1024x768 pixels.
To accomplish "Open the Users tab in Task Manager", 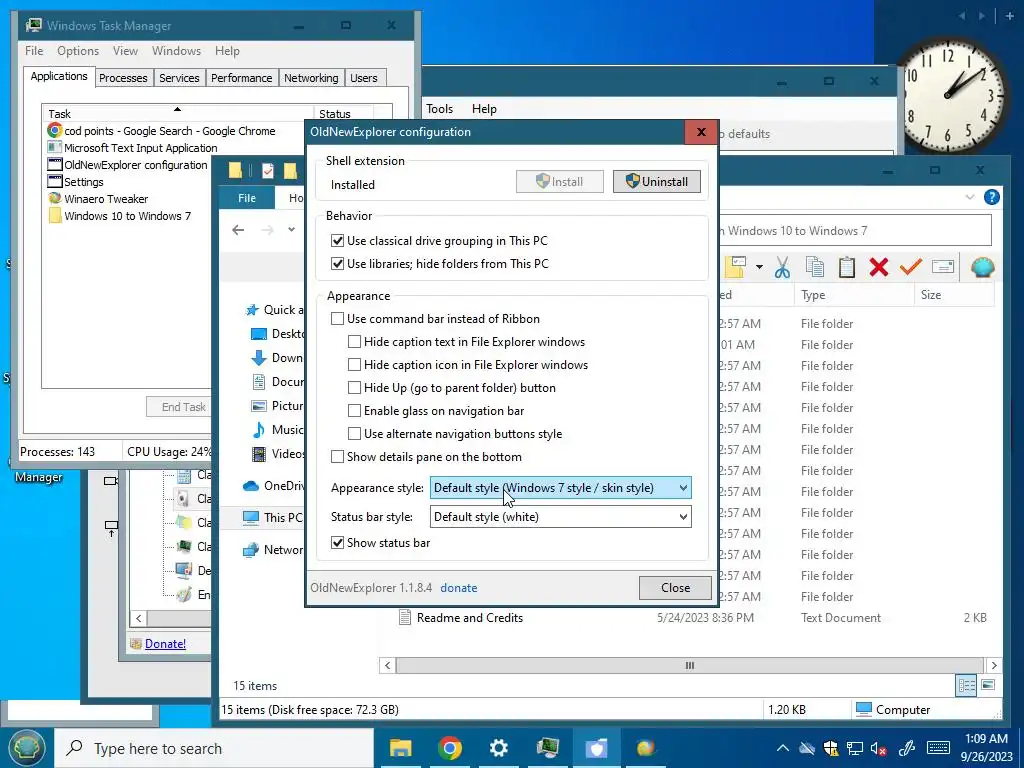I will click(x=364, y=78).
